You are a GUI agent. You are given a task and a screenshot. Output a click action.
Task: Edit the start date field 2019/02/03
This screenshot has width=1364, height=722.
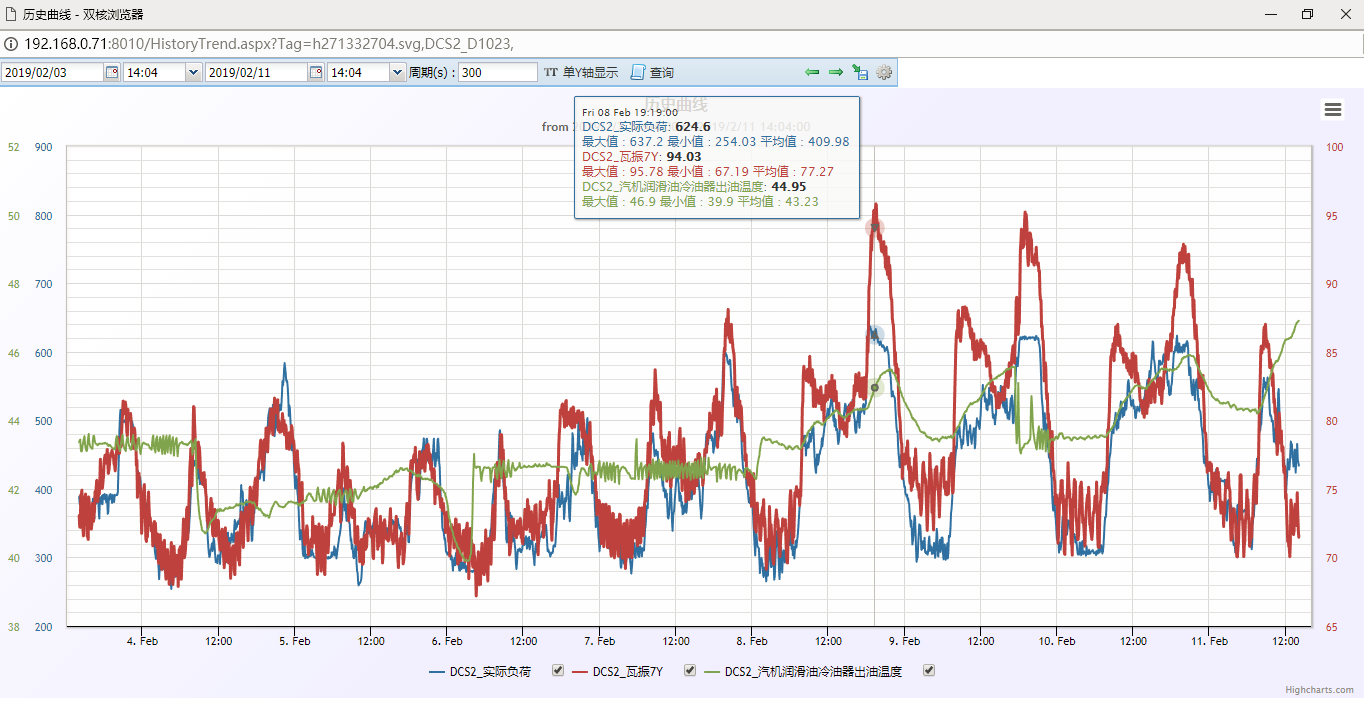(53, 72)
